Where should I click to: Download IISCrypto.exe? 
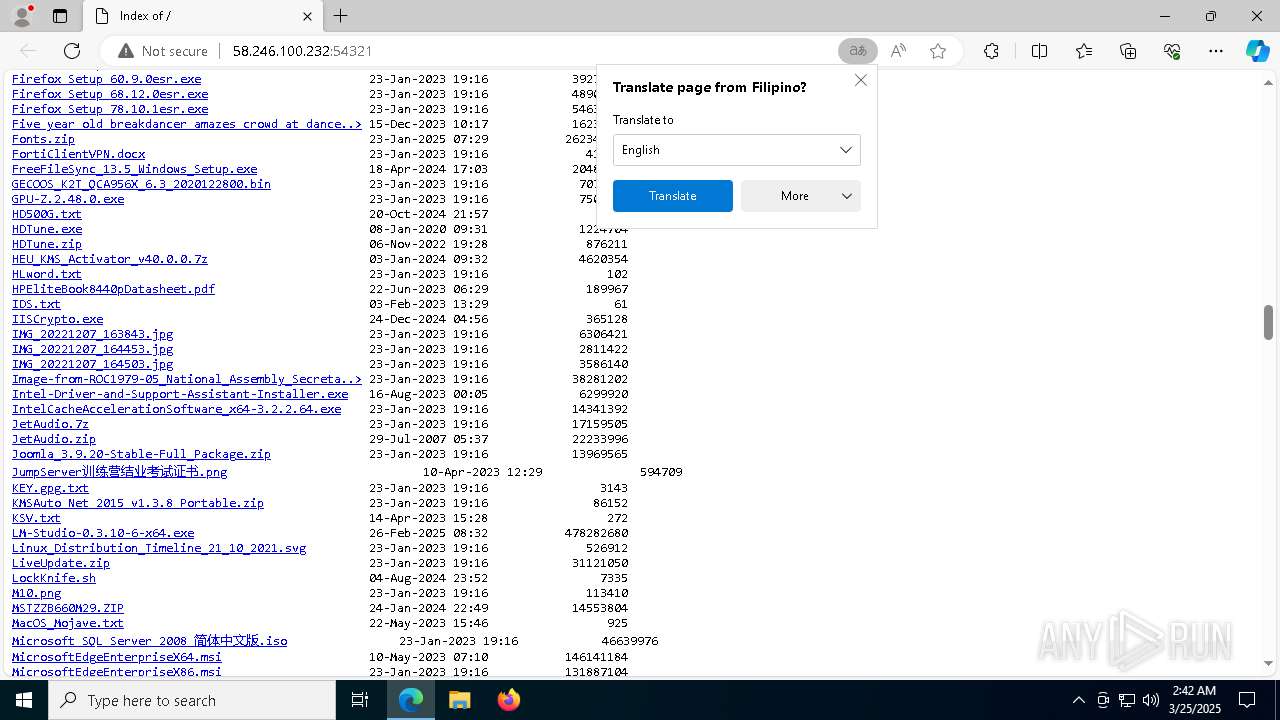[57, 319]
